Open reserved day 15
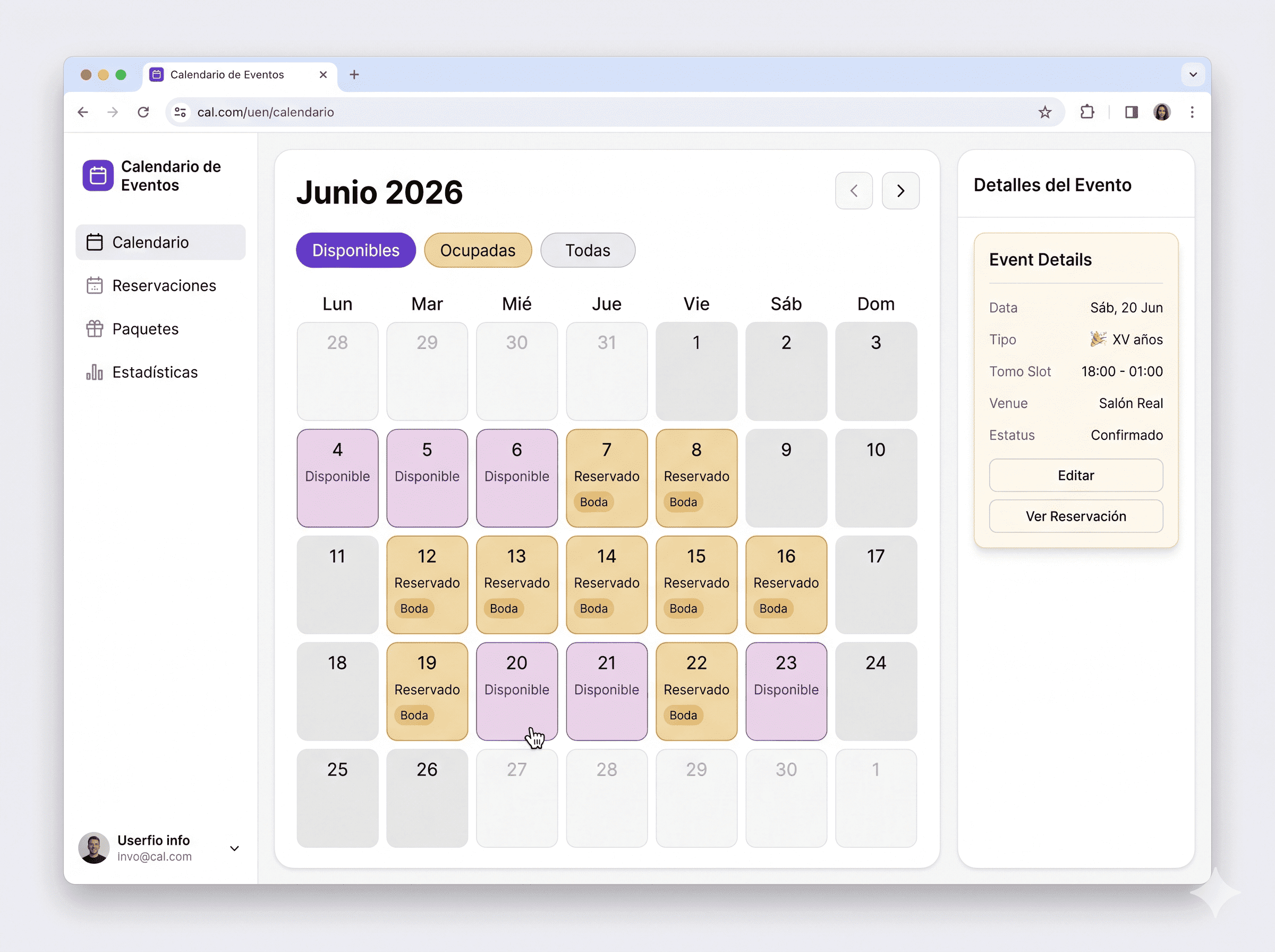 (x=696, y=584)
